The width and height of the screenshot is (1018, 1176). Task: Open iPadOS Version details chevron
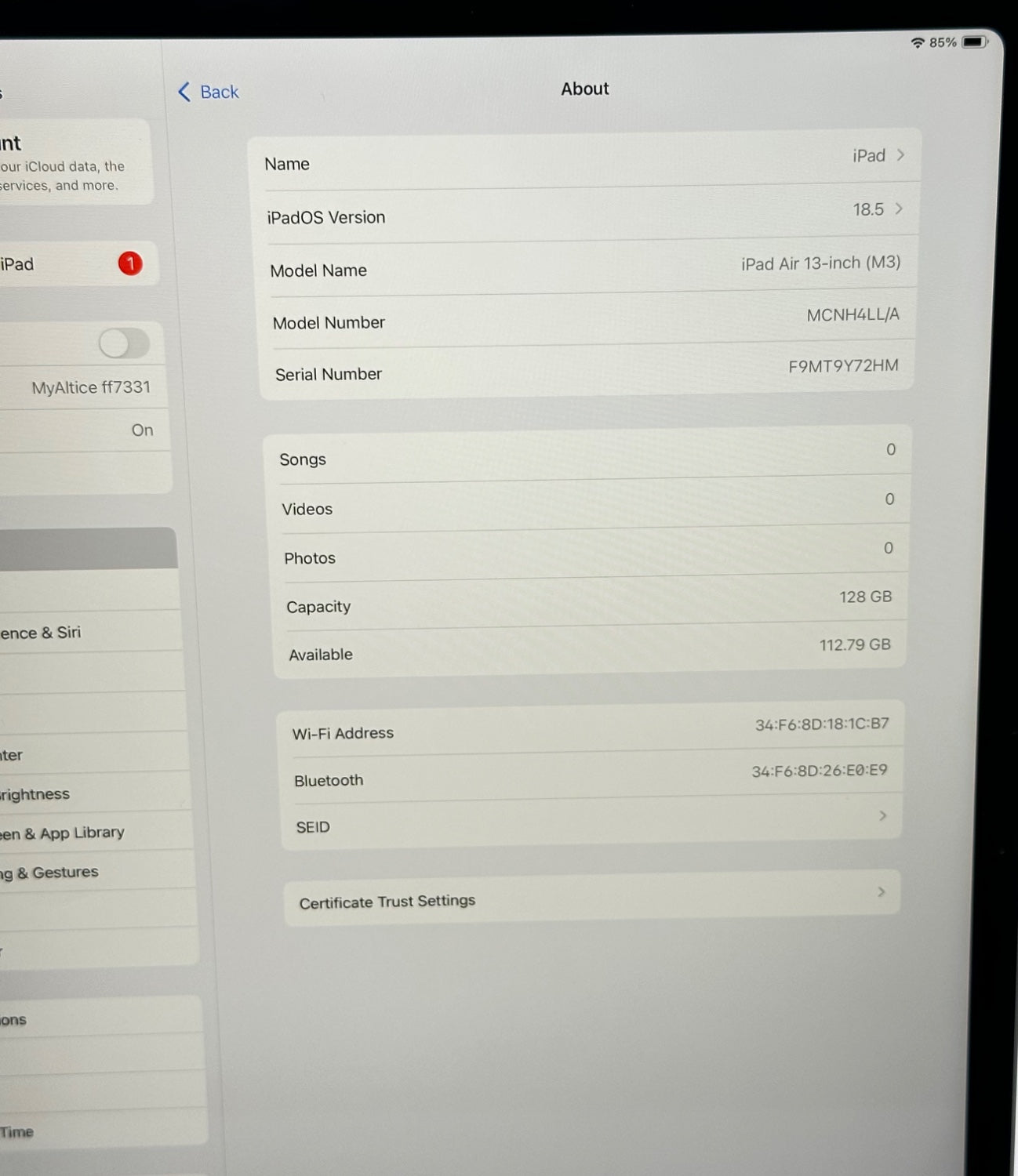[899, 209]
